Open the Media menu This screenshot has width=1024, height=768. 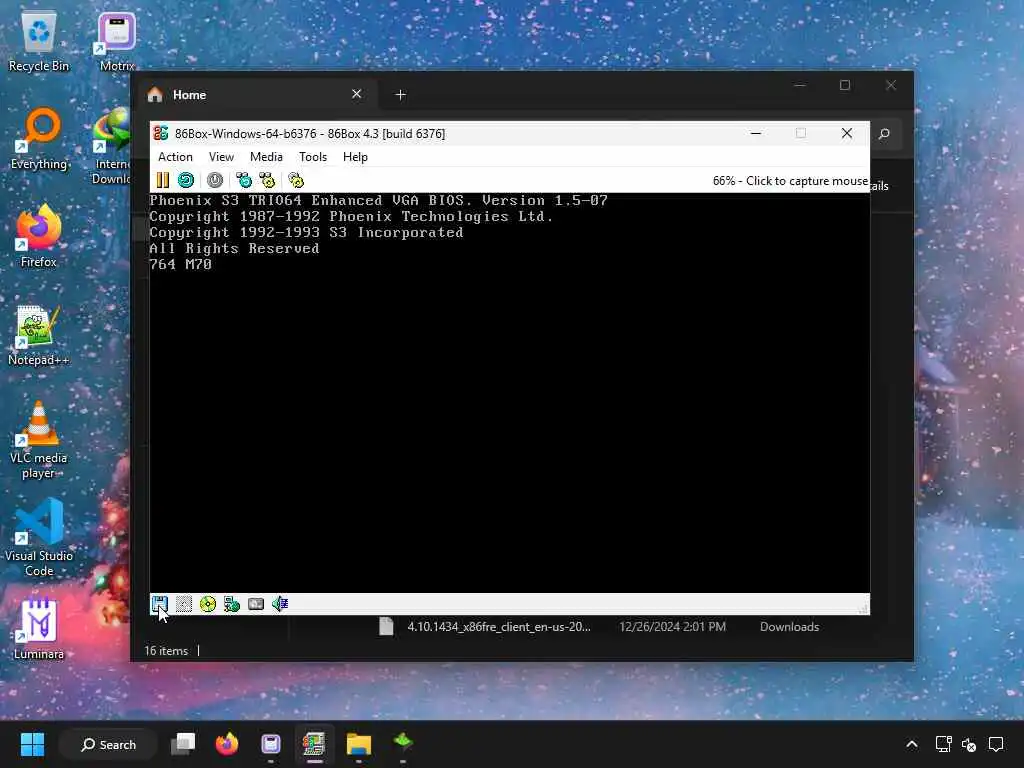click(266, 157)
